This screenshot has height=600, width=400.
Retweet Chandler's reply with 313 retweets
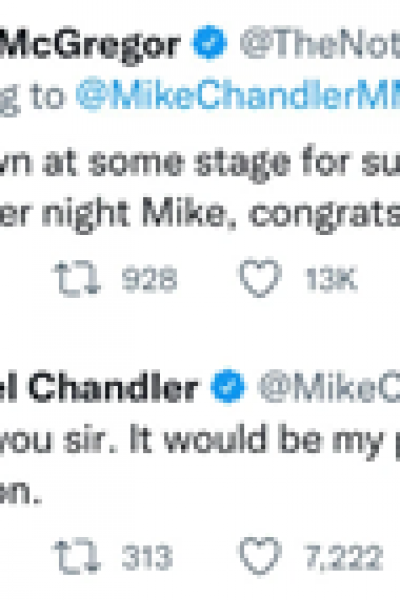78,556
